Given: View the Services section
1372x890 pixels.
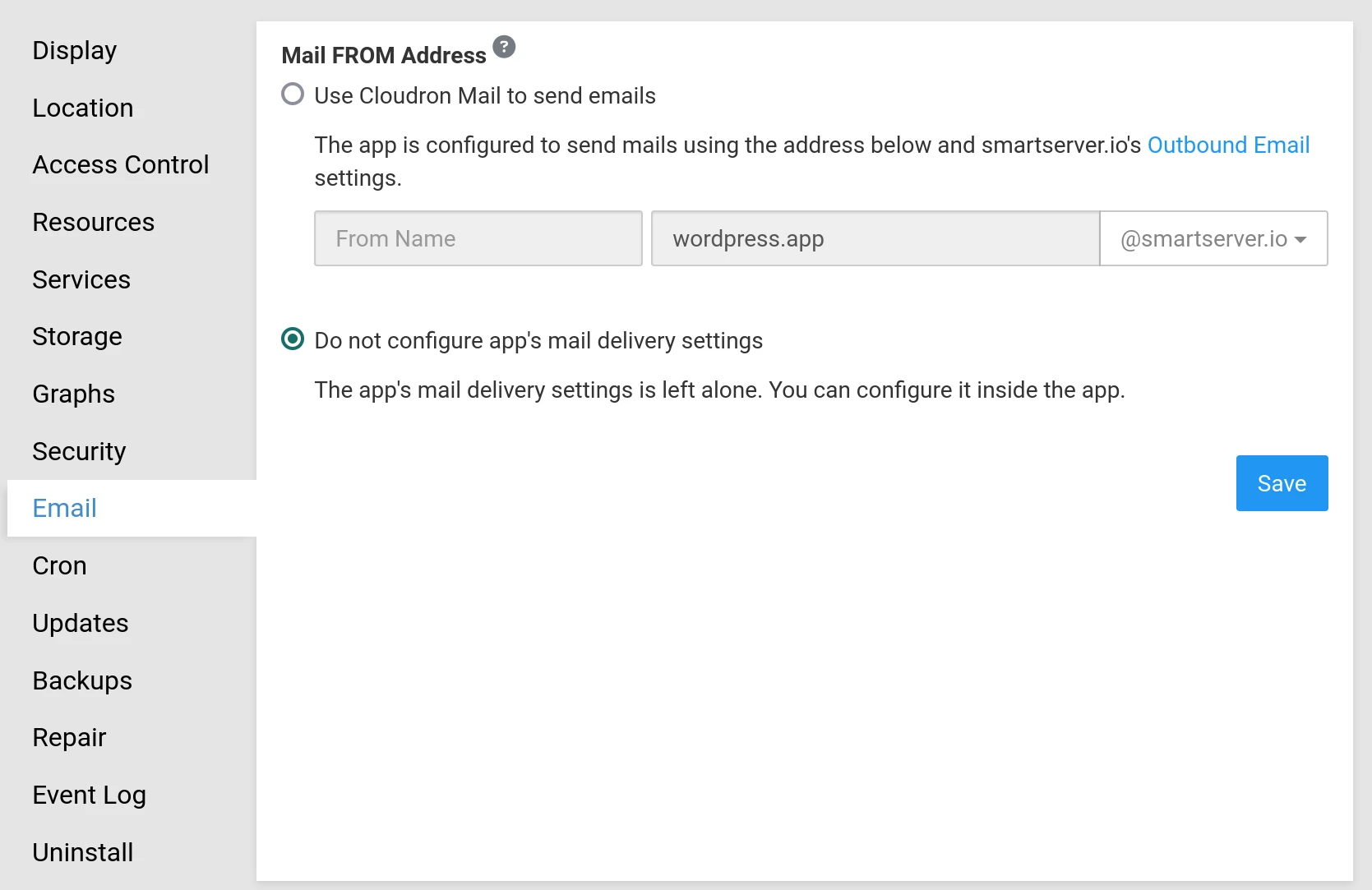Looking at the screenshot, I should point(81,279).
